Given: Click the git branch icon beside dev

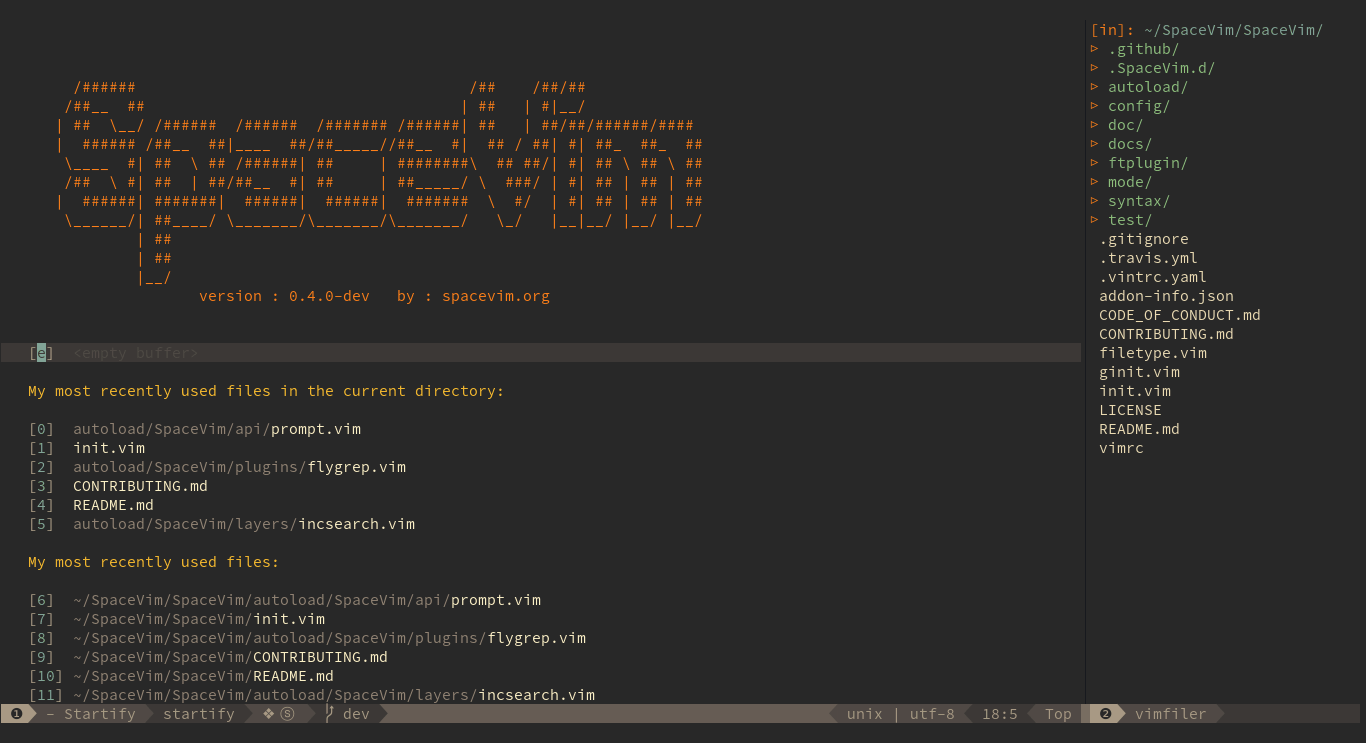Looking at the screenshot, I should point(329,714).
